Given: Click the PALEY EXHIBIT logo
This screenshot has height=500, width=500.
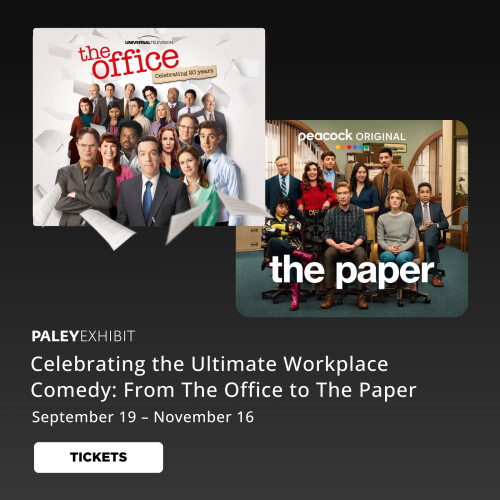Looking at the screenshot, I should pyautogui.click(x=83, y=336).
